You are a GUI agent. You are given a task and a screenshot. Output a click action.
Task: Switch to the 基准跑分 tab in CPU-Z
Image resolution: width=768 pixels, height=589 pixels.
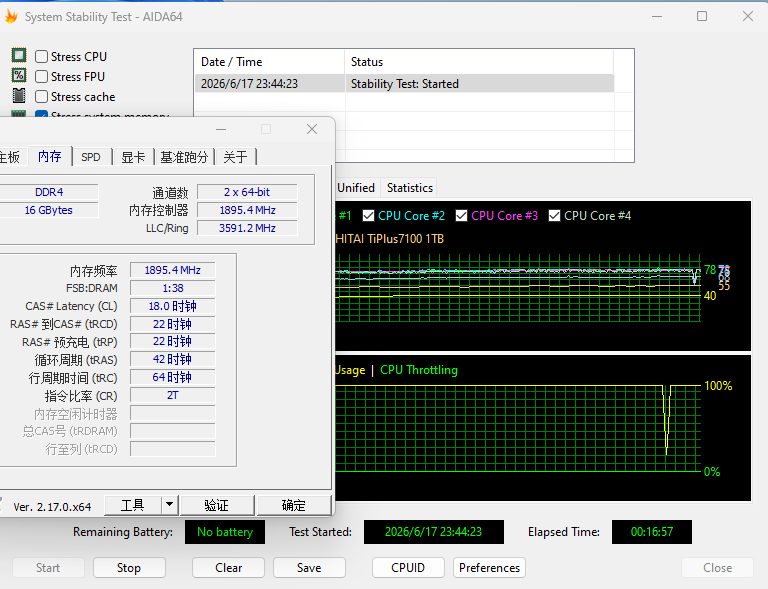coord(184,157)
